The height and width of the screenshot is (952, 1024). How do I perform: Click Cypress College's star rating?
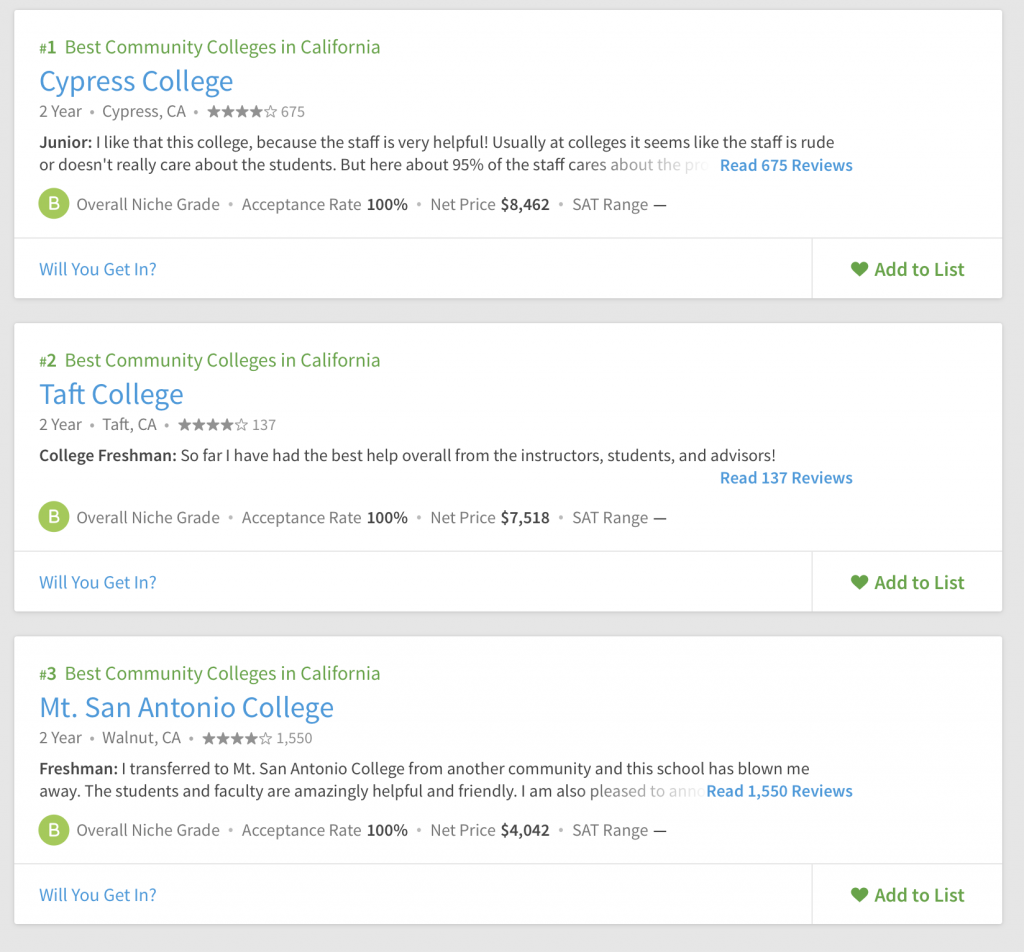point(242,112)
